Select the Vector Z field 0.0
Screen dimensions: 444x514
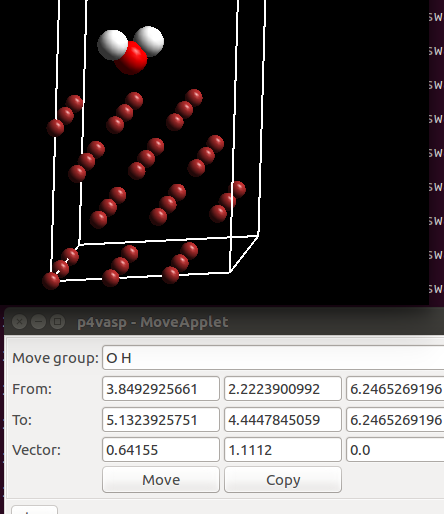[x=395, y=450]
